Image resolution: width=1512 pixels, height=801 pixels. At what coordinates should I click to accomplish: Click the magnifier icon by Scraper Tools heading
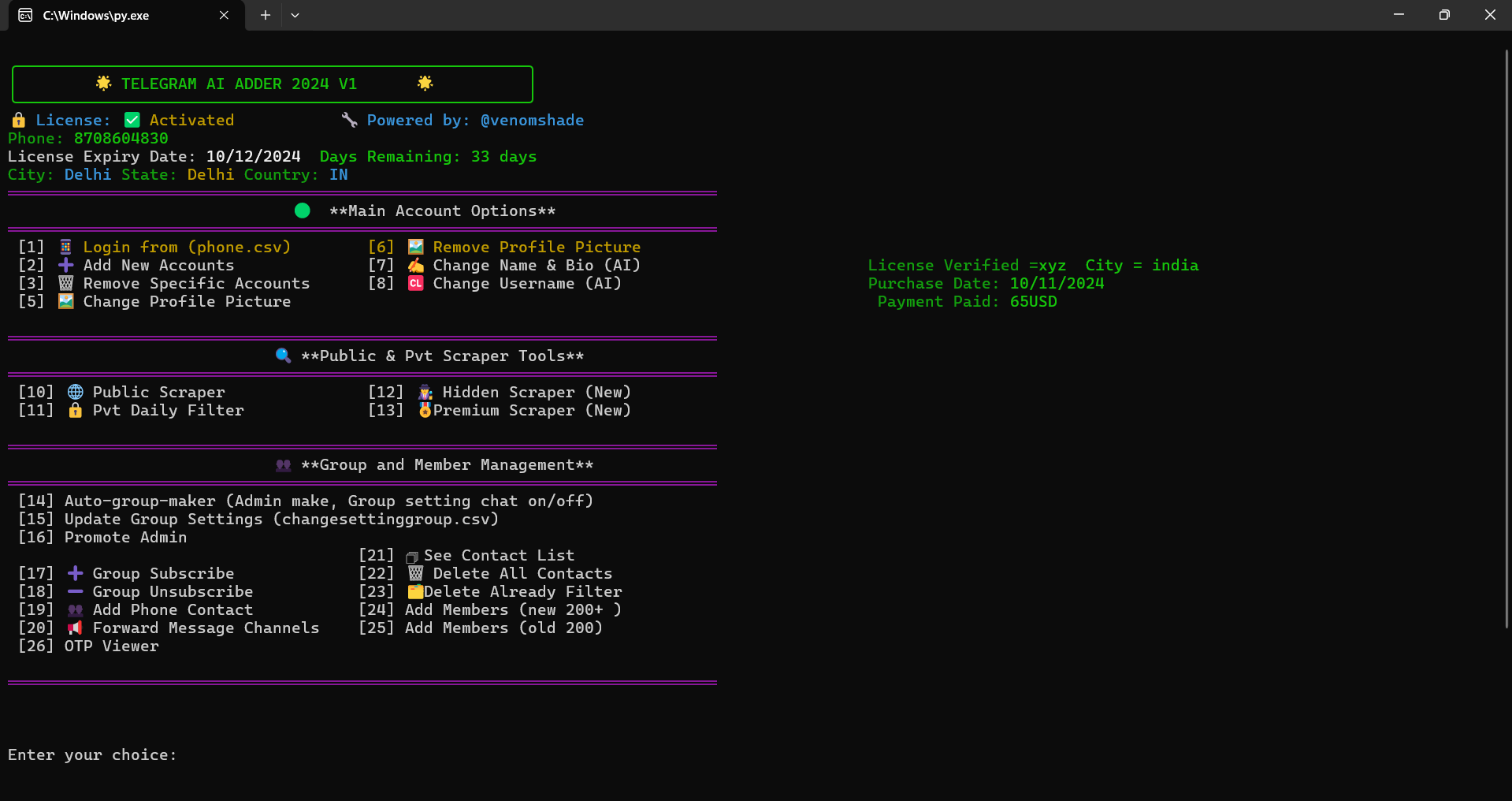[x=283, y=356]
